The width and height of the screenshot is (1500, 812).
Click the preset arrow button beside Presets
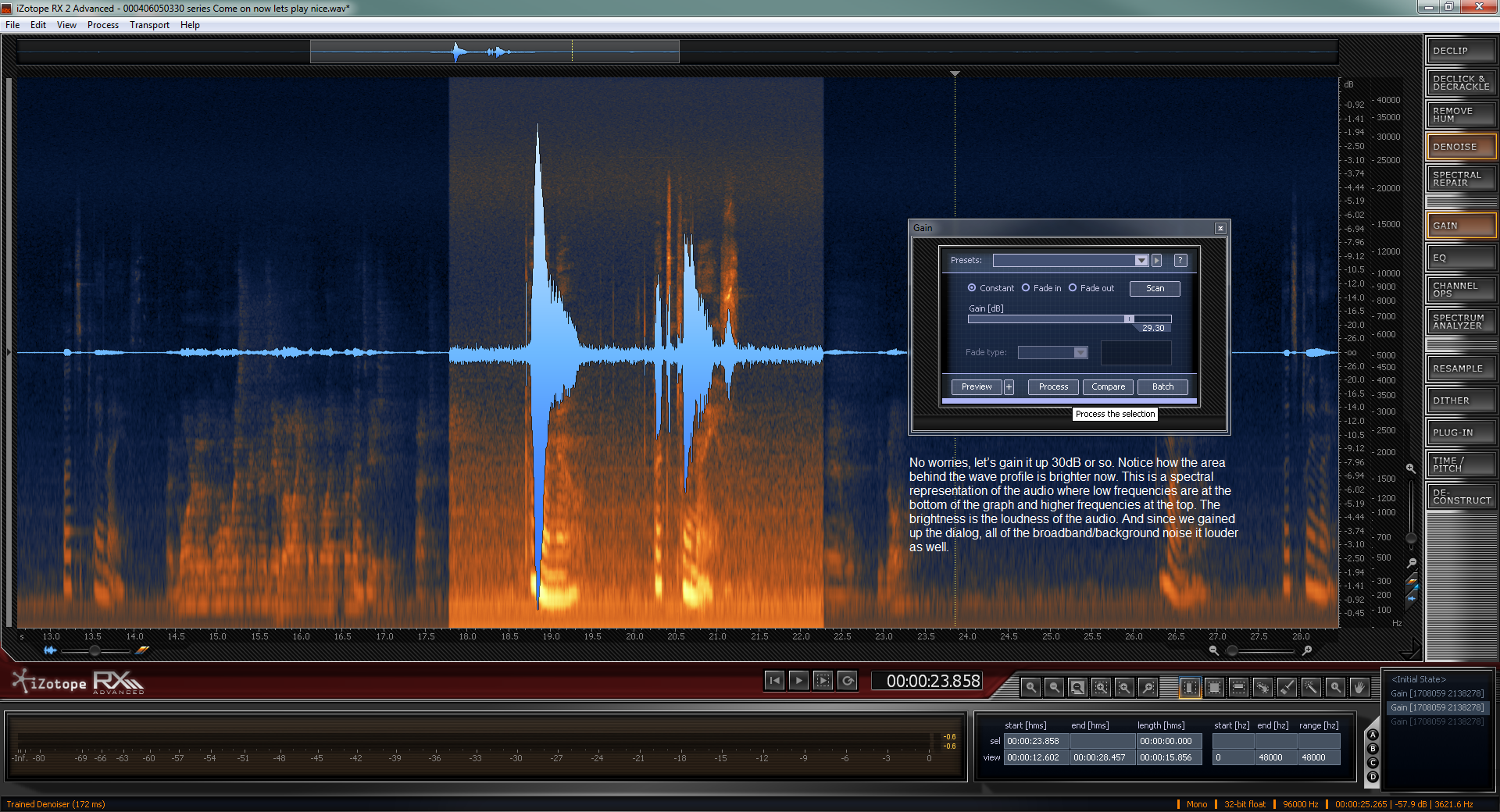[x=1157, y=261]
